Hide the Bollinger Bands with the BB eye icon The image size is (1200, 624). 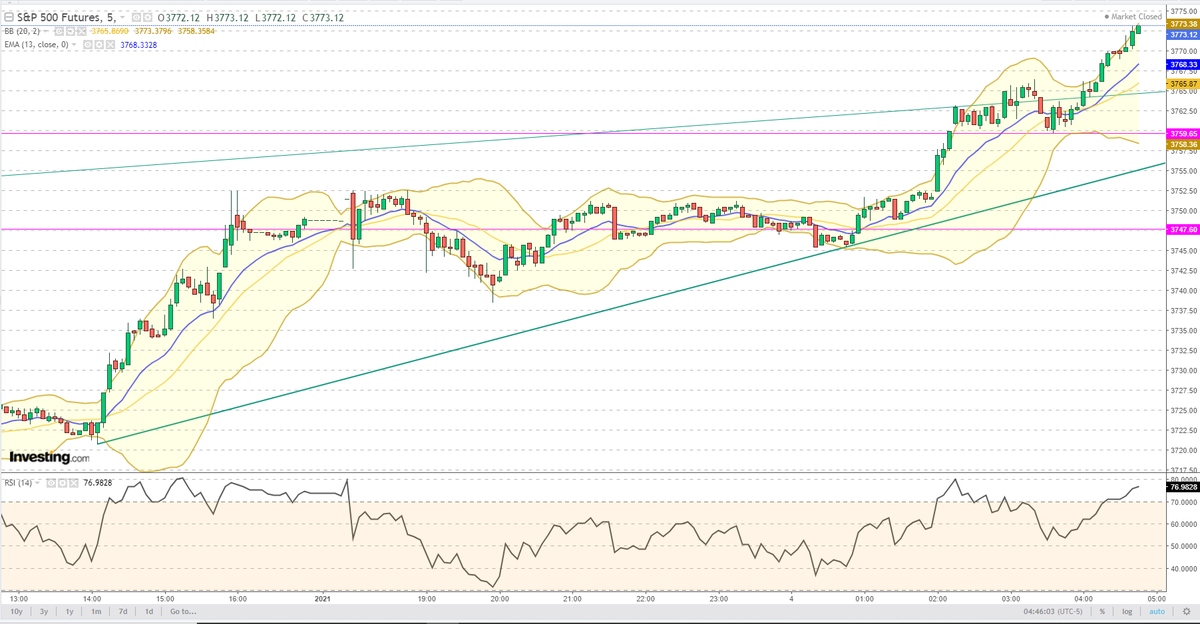point(59,32)
